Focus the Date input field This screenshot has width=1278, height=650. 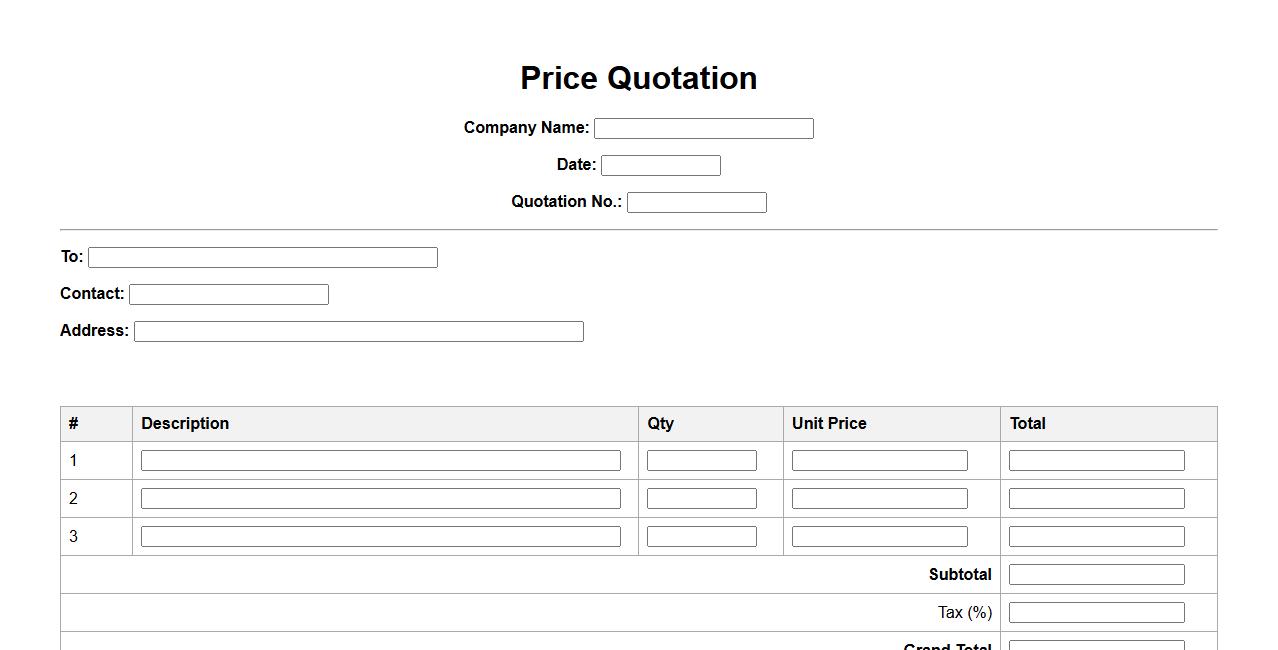click(660, 165)
